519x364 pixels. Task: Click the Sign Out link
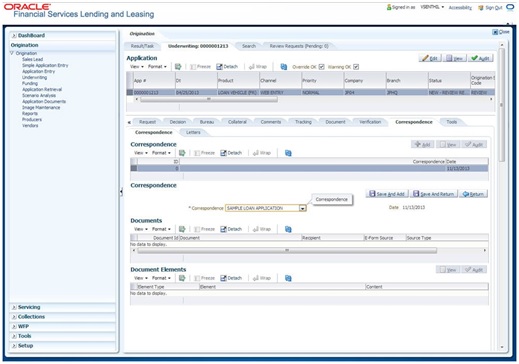[x=493, y=7]
